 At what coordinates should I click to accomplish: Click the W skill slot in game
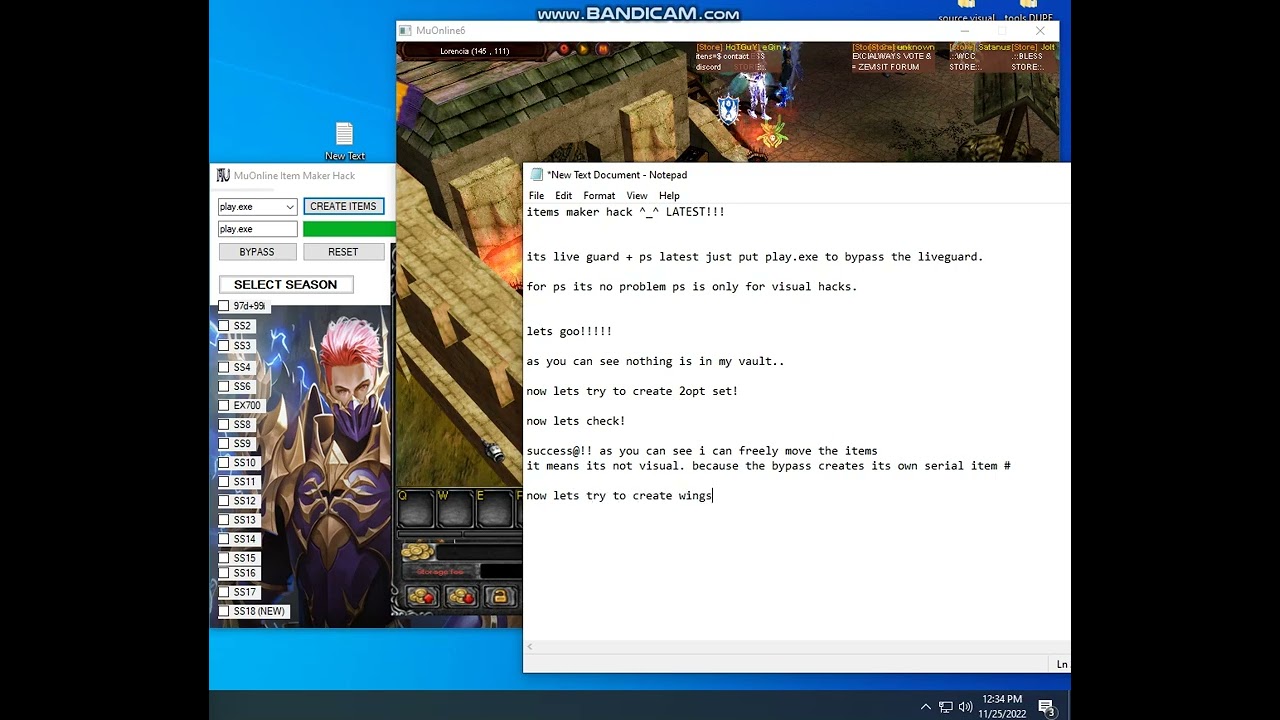pos(455,510)
